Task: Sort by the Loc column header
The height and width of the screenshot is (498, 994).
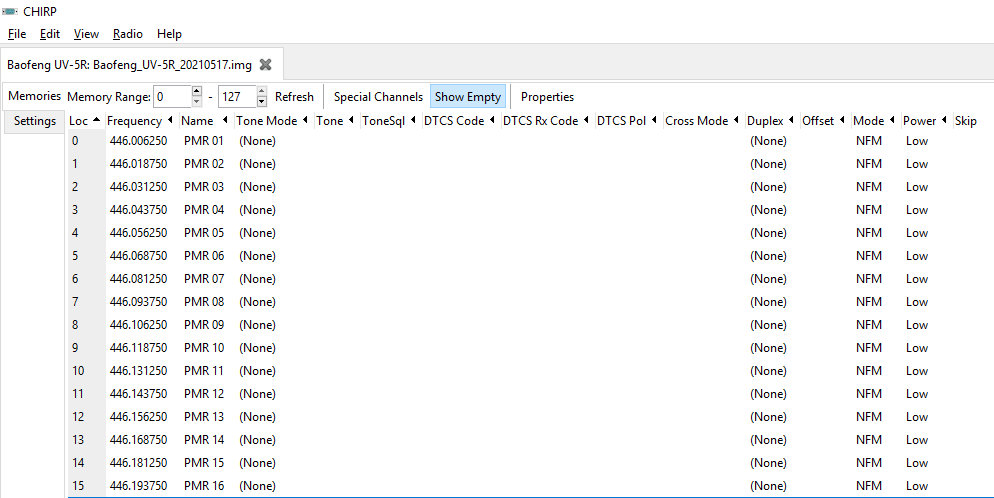Action: point(85,120)
